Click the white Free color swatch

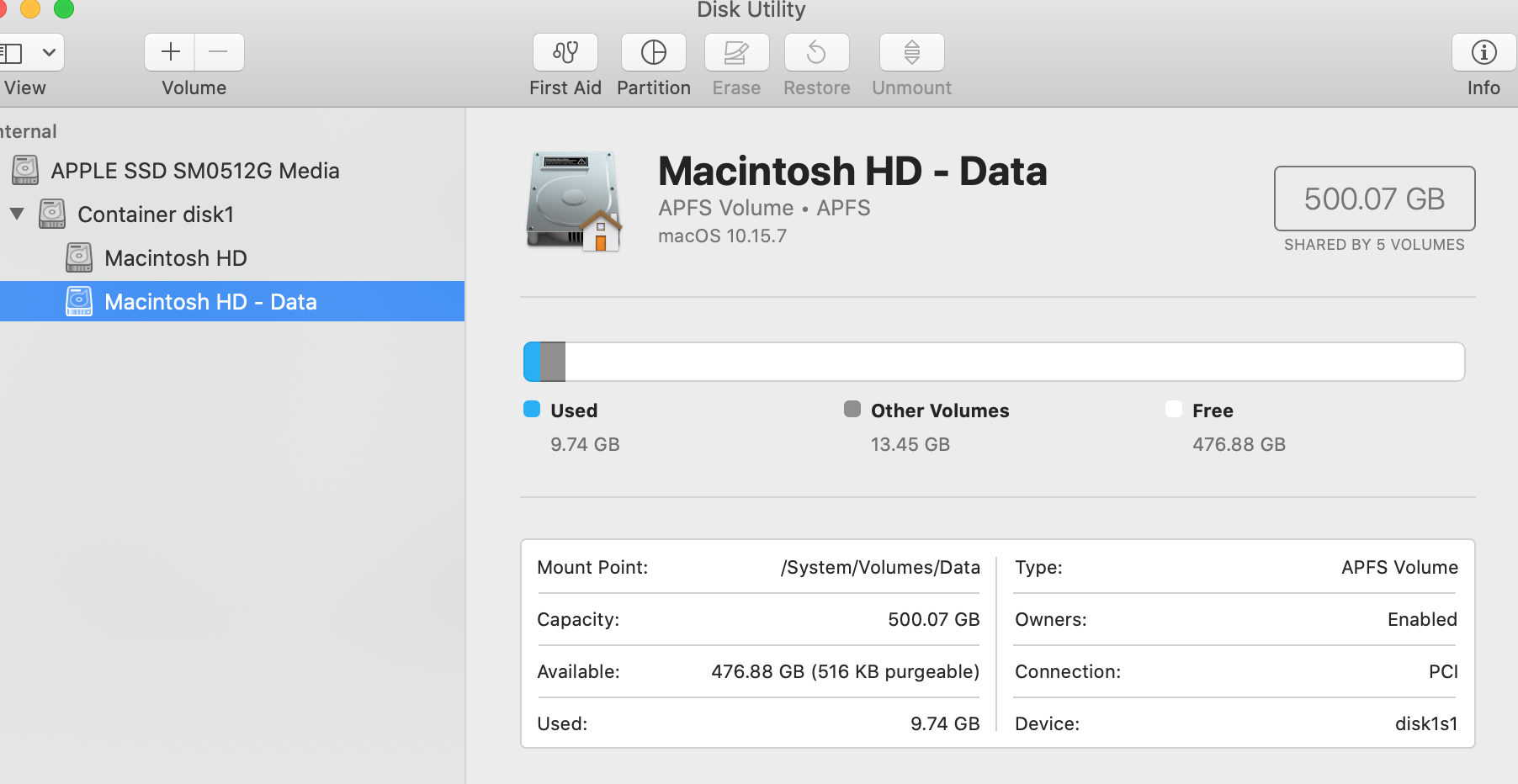click(x=1174, y=410)
